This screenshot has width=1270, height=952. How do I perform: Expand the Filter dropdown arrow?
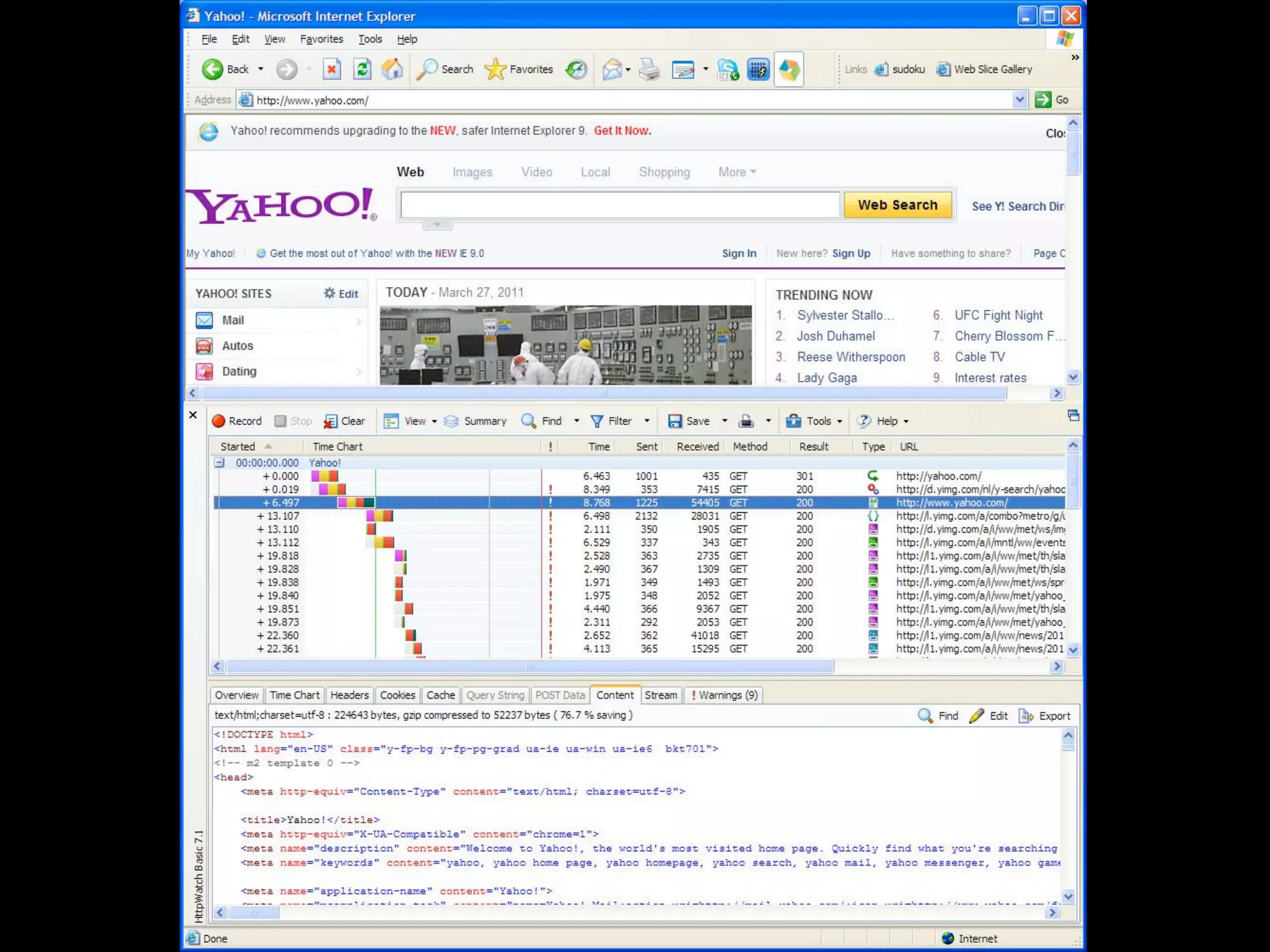pyautogui.click(x=647, y=421)
